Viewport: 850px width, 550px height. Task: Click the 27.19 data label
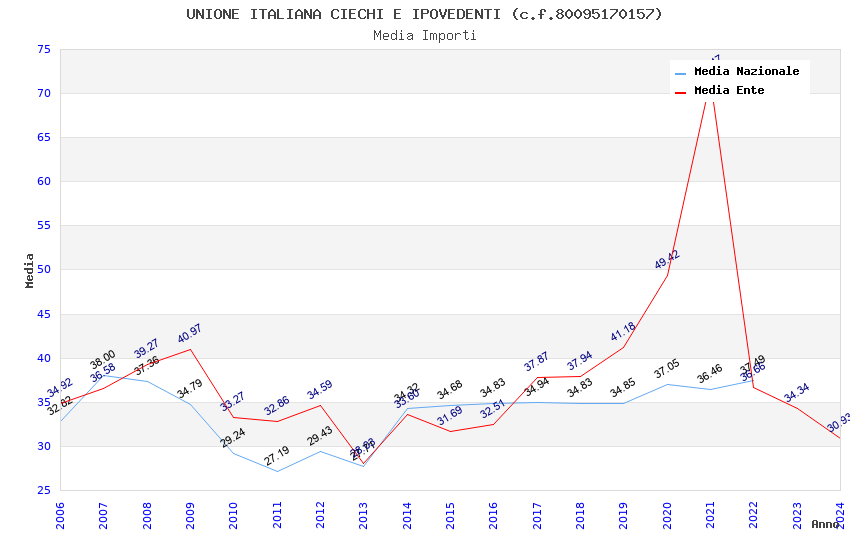[x=276, y=456]
